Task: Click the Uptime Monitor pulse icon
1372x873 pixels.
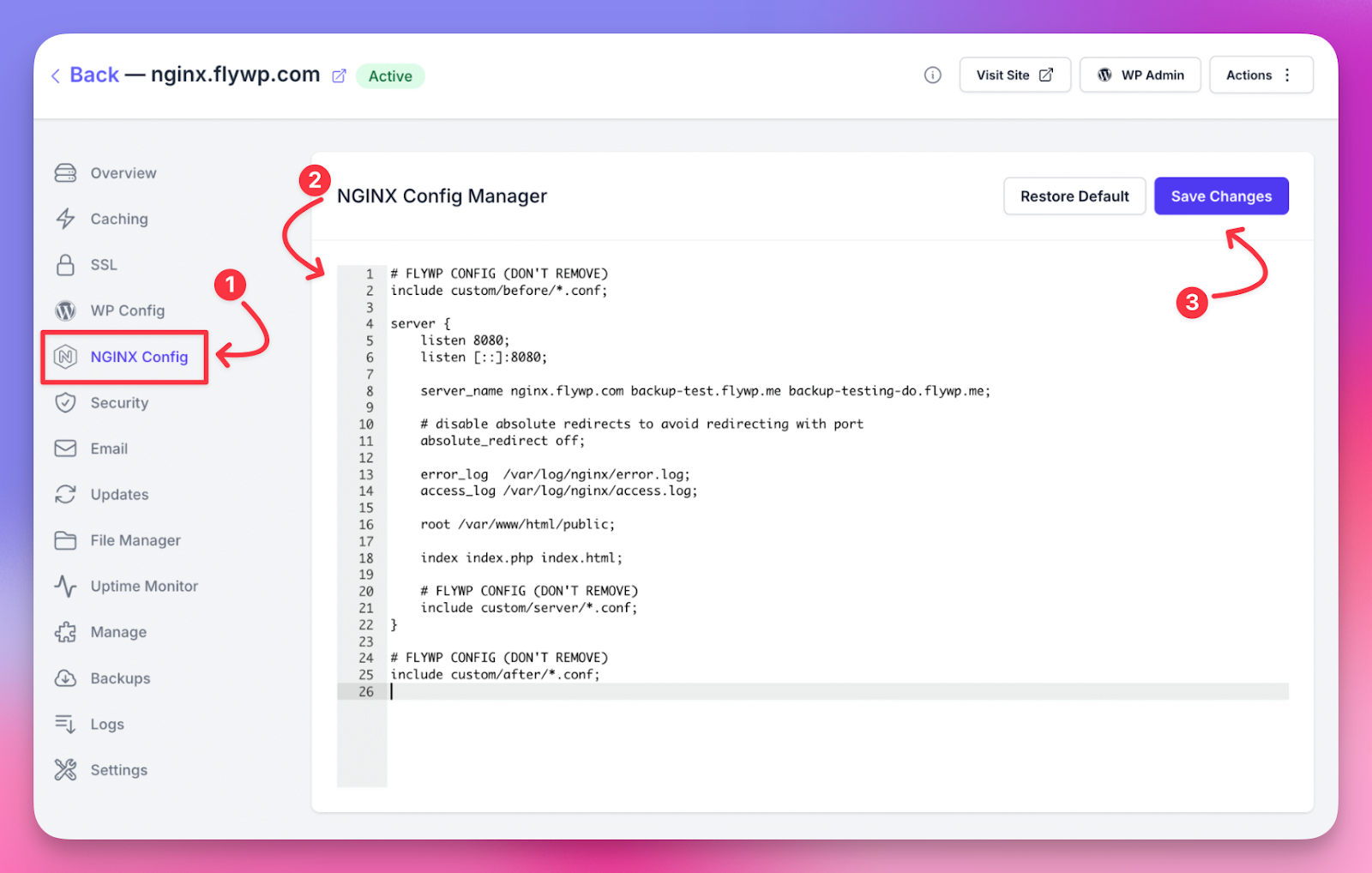Action: [x=65, y=586]
